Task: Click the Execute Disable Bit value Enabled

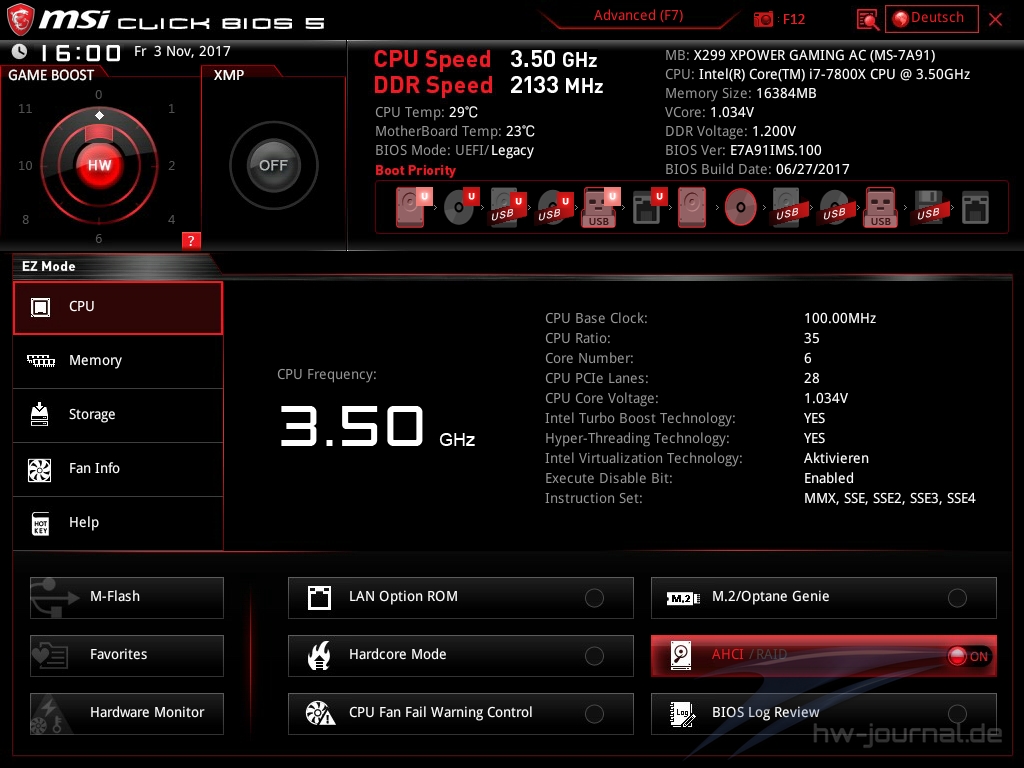Action: (829, 478)
